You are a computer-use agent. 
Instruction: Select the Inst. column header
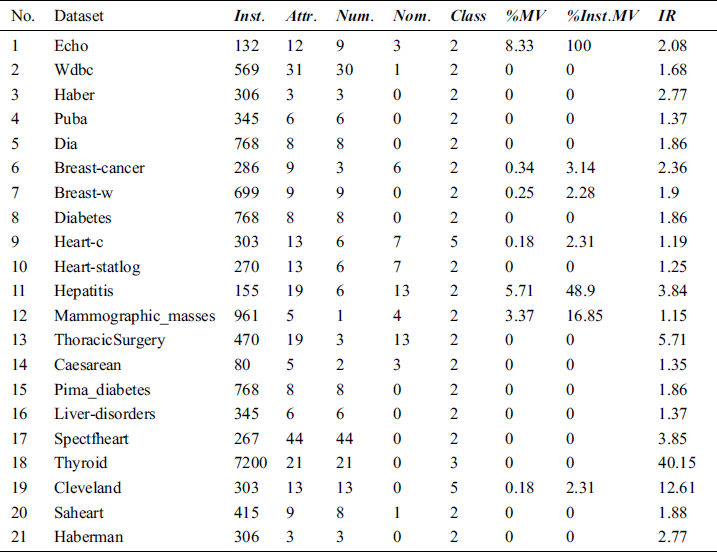tap(249, 17)
